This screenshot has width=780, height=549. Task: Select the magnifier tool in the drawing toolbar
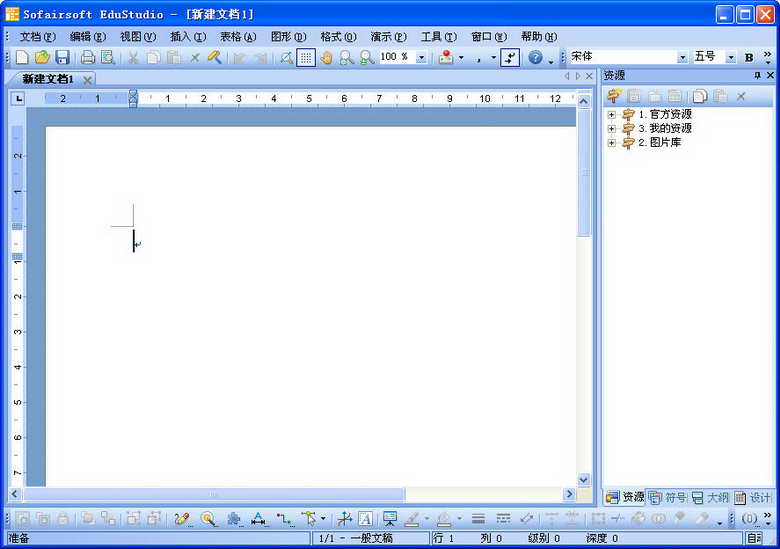[x=208, y=519]
